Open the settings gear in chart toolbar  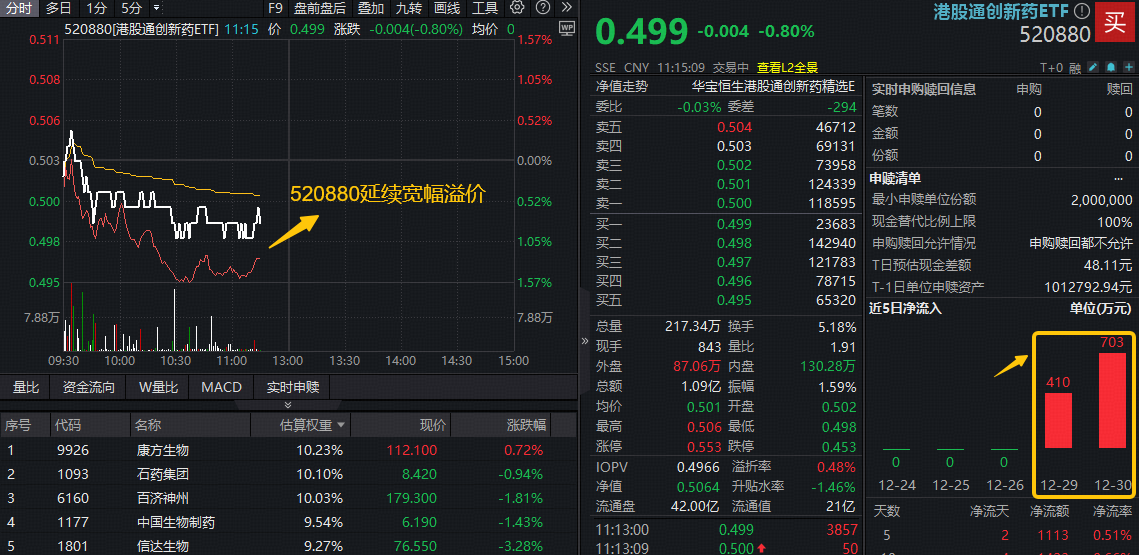[517, 8]
